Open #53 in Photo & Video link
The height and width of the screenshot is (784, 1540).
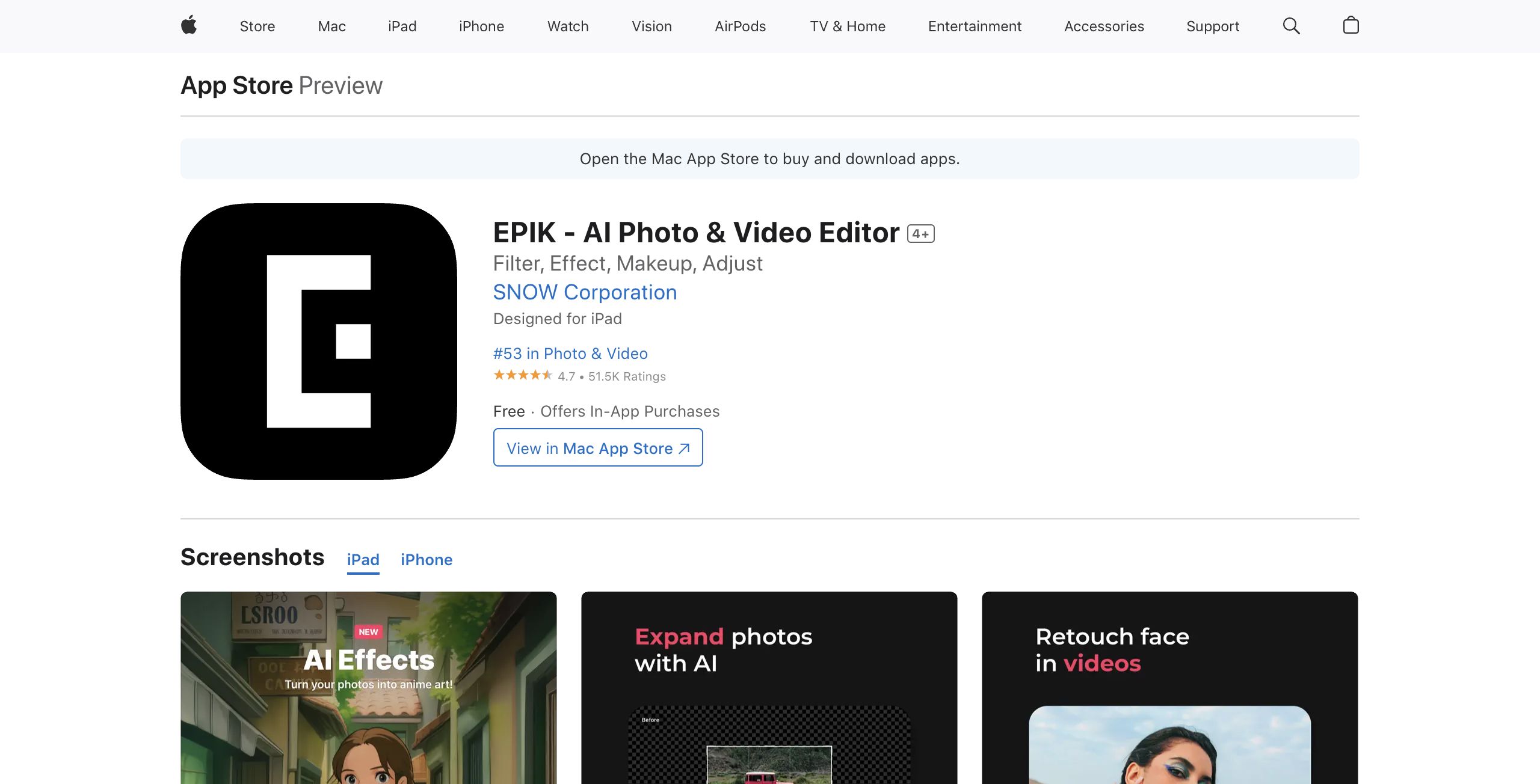(570, 354)
